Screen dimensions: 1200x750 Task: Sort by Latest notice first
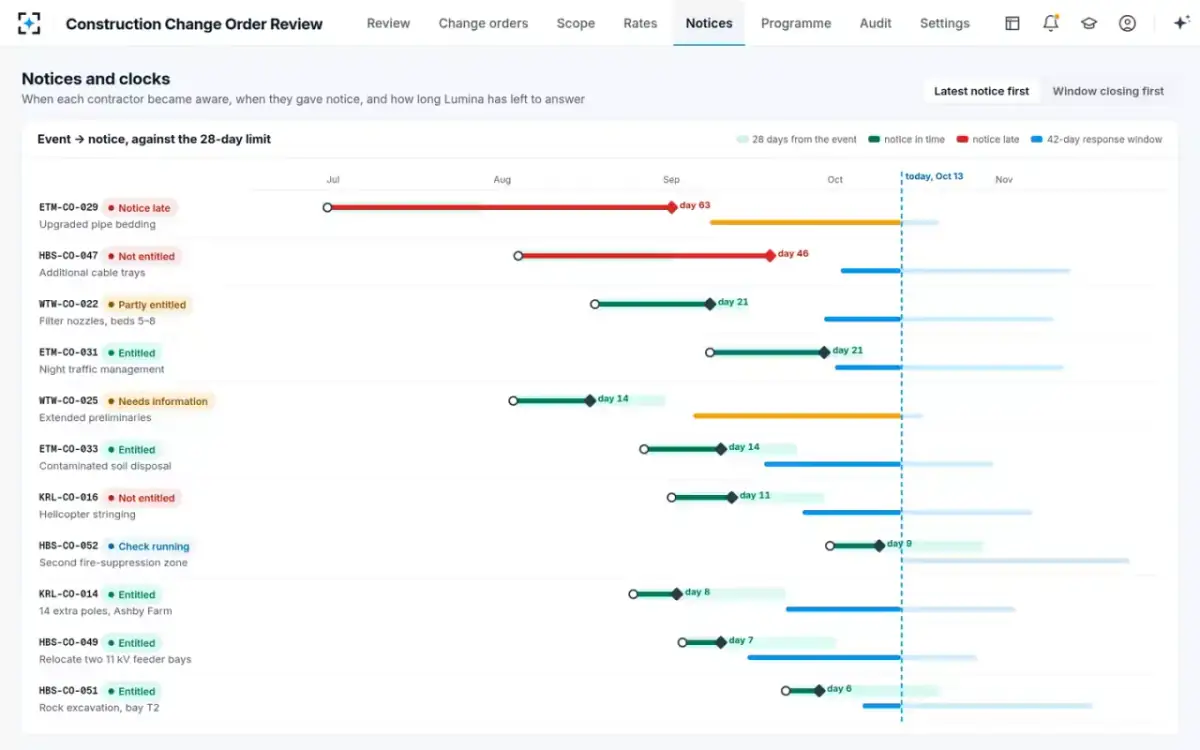(x=981, y=91)
